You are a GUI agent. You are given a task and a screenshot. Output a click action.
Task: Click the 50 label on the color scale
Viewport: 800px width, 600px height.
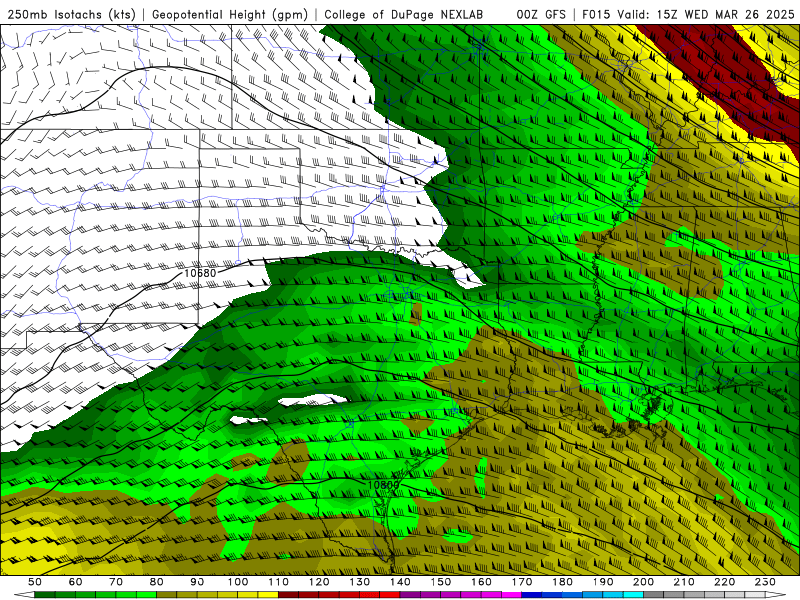point(35,582)
